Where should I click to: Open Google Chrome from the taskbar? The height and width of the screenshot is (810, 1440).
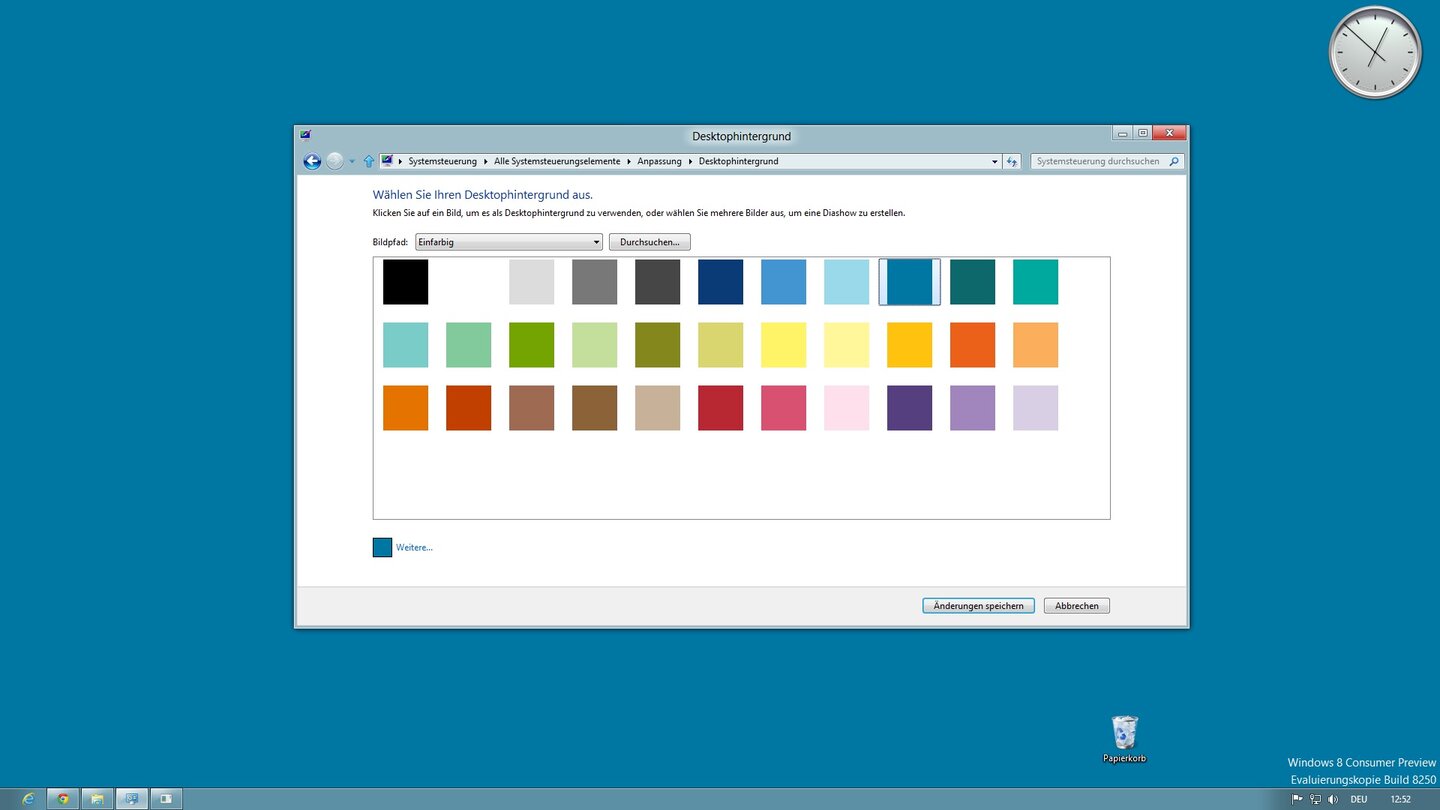point(63,799)
